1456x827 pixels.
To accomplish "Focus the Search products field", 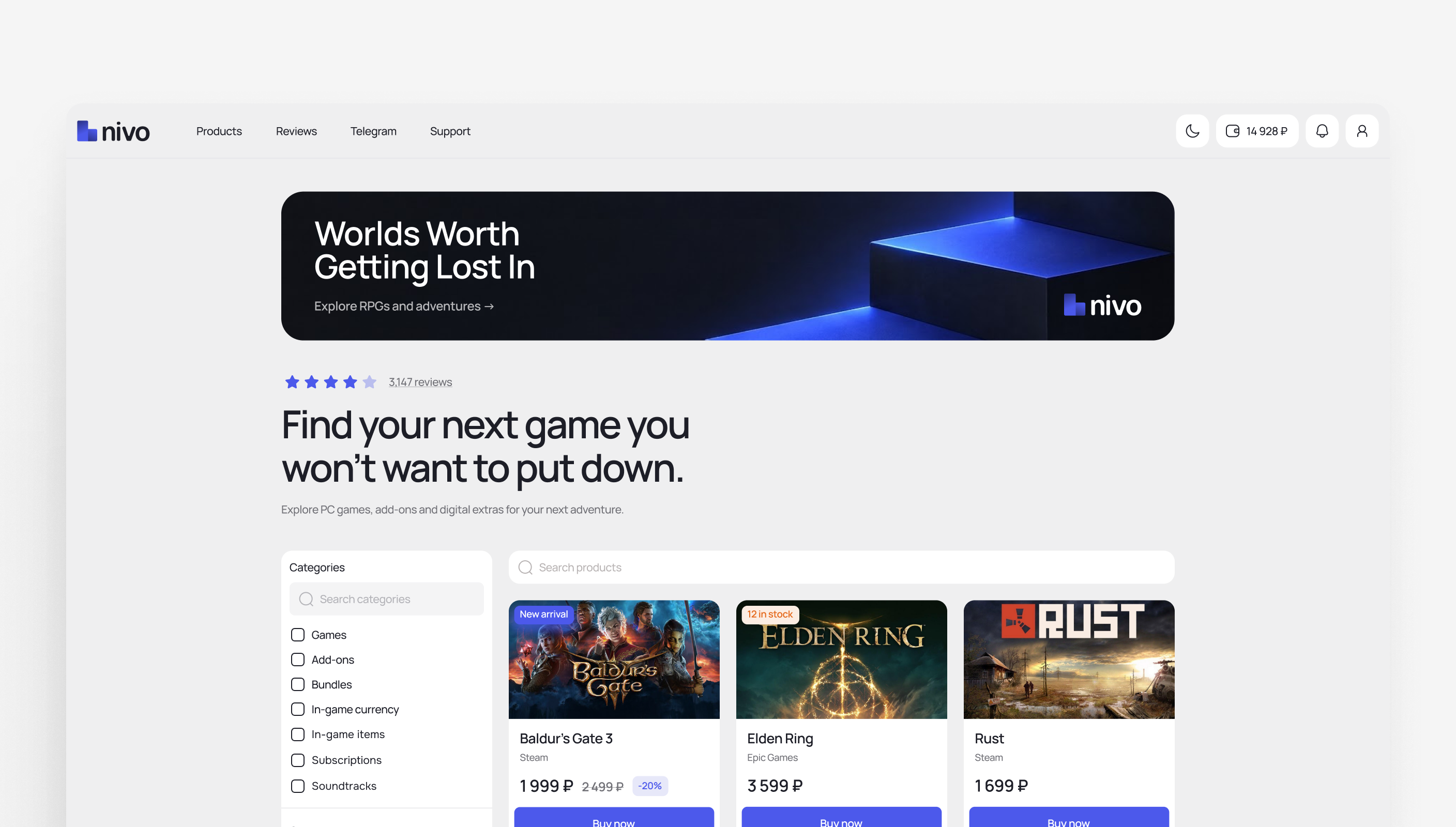I will coord(841,568).
